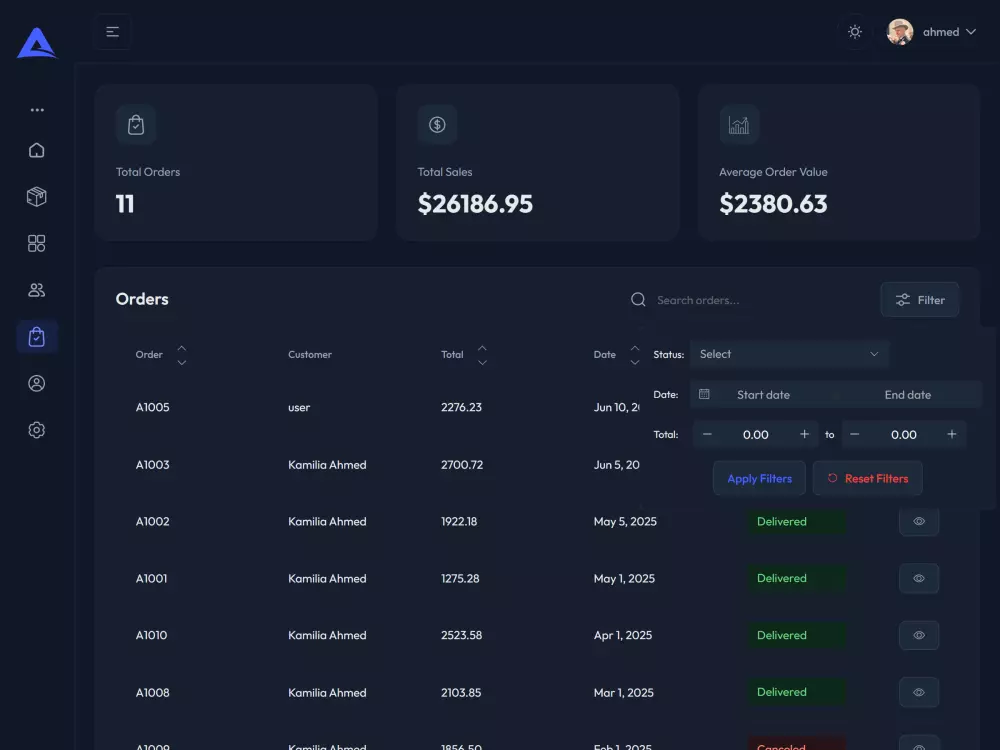
Task: Open the Profile user-circle icon in sidebar
Action: tap(37, 383)
